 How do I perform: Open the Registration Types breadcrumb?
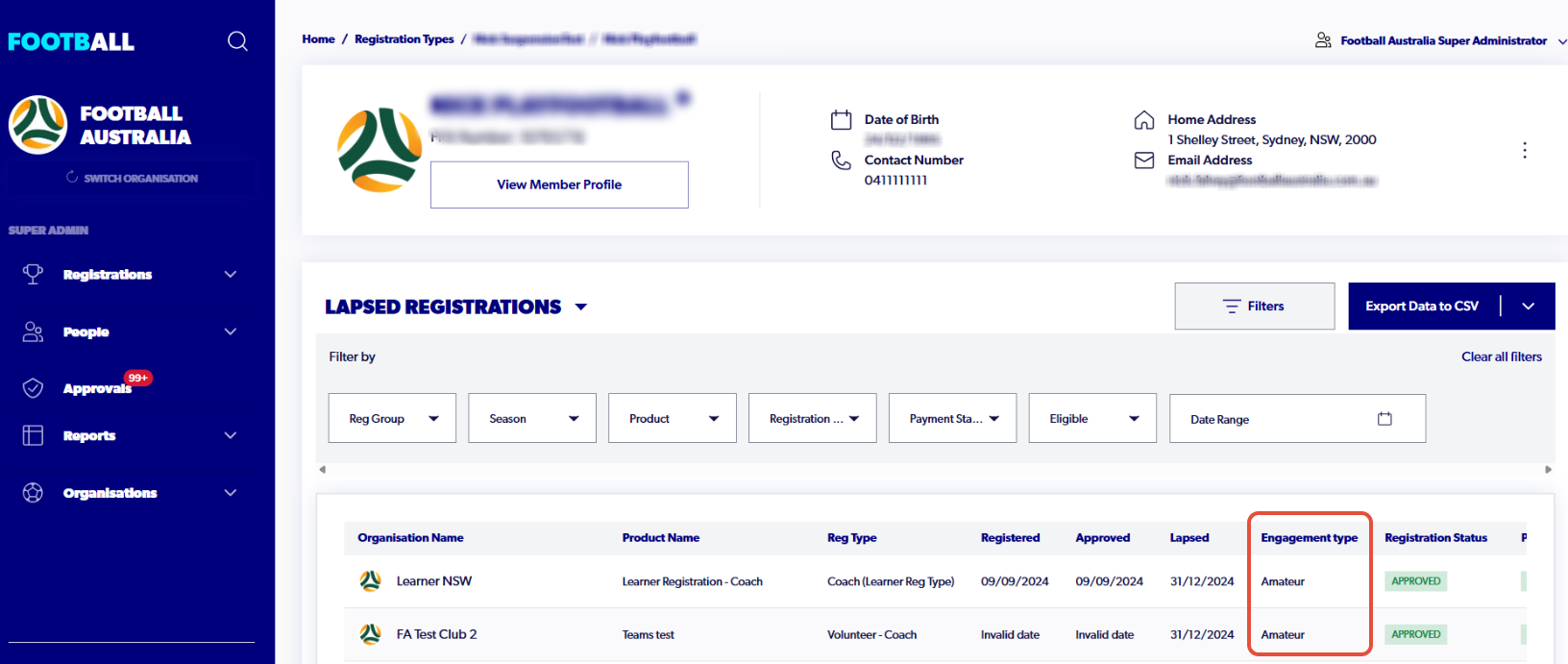point(404,39)
